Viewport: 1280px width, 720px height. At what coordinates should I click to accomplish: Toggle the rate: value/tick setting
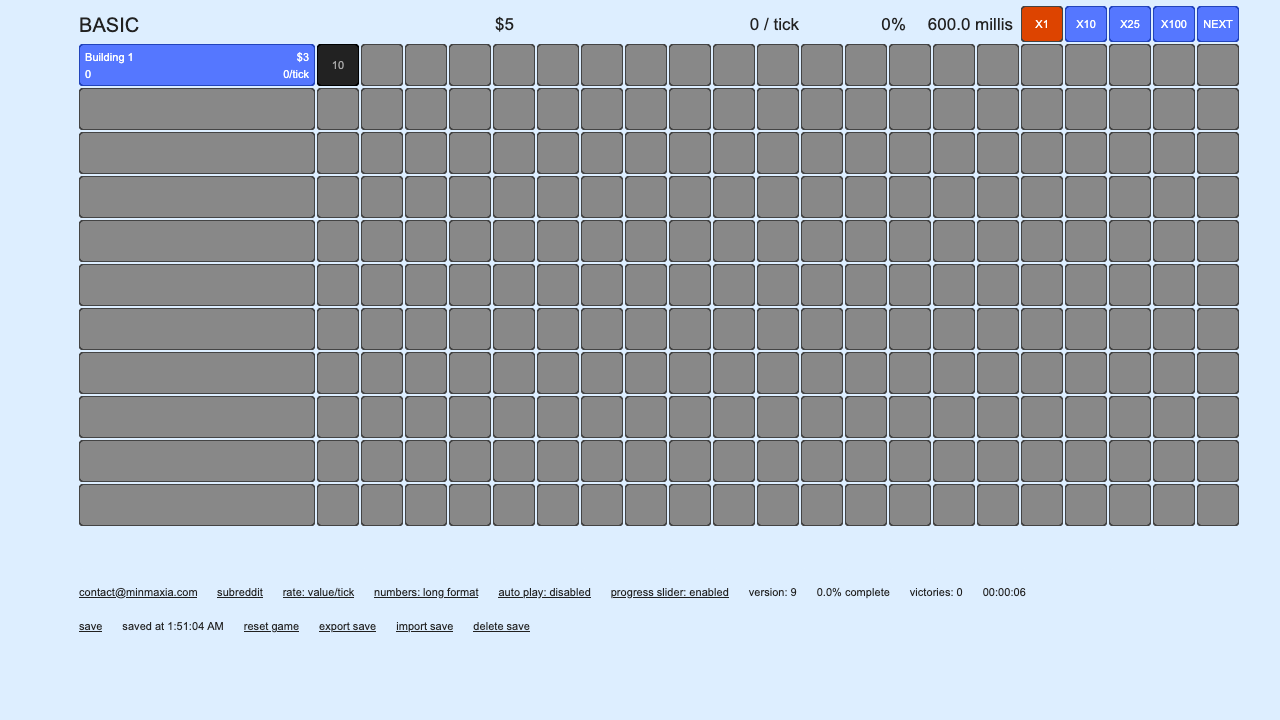click(x=318, y=592)
